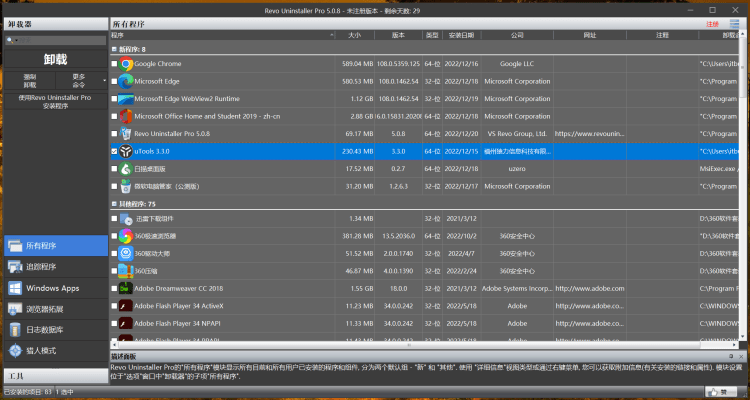The height and width of the screenshot is (400, 750).
Task: Open the search filter dropdown arrow
Action: point(16,41)
